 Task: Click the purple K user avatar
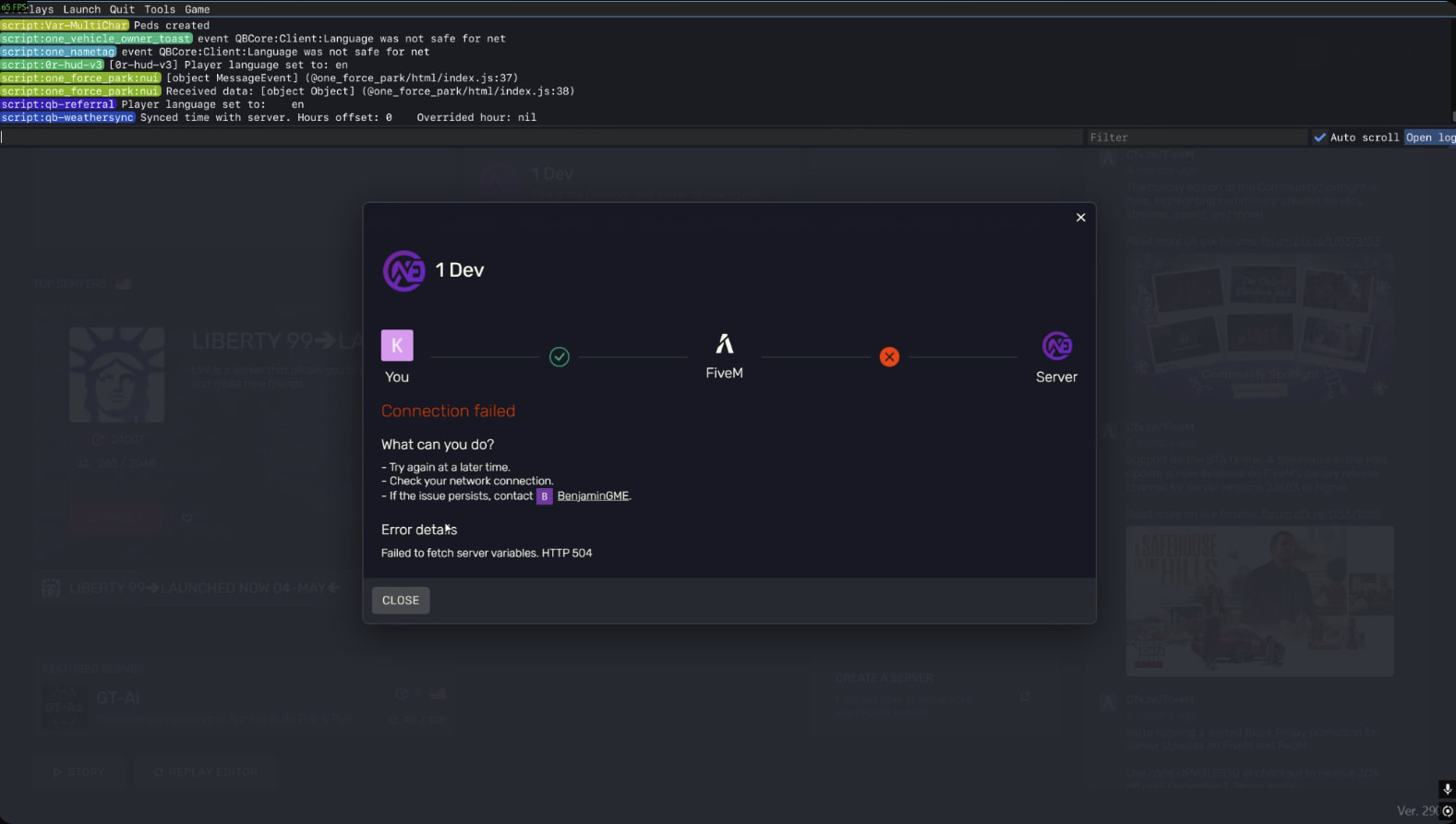tap(397, 346)
